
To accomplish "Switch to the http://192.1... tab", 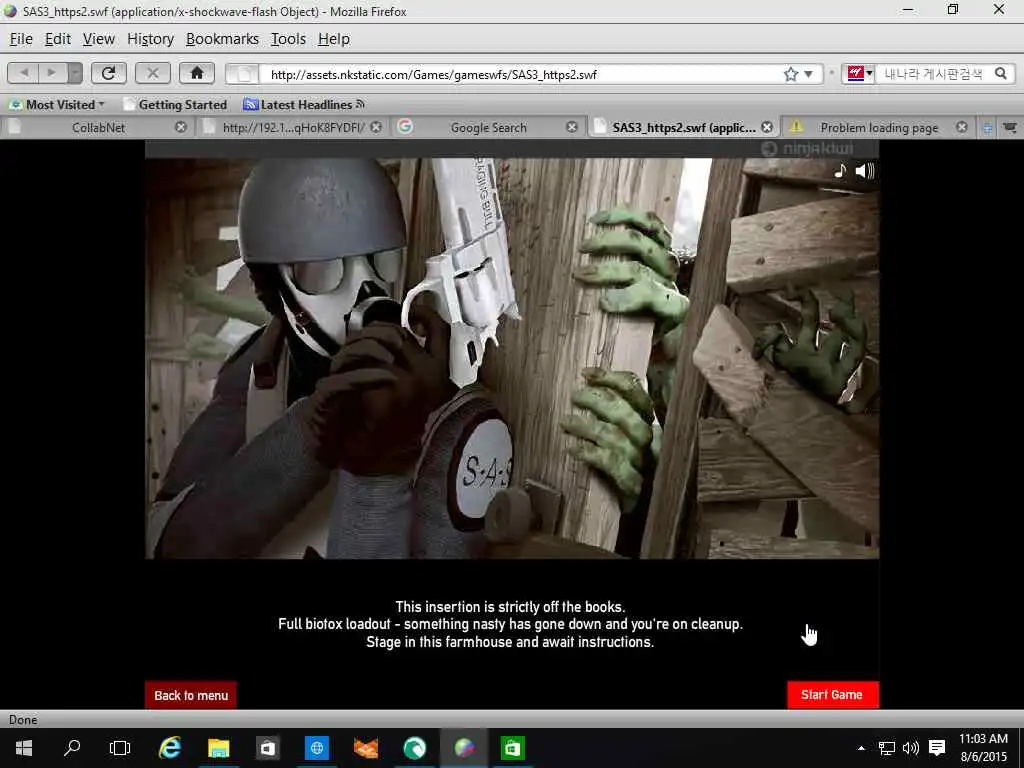I will [x=293, y=127].
